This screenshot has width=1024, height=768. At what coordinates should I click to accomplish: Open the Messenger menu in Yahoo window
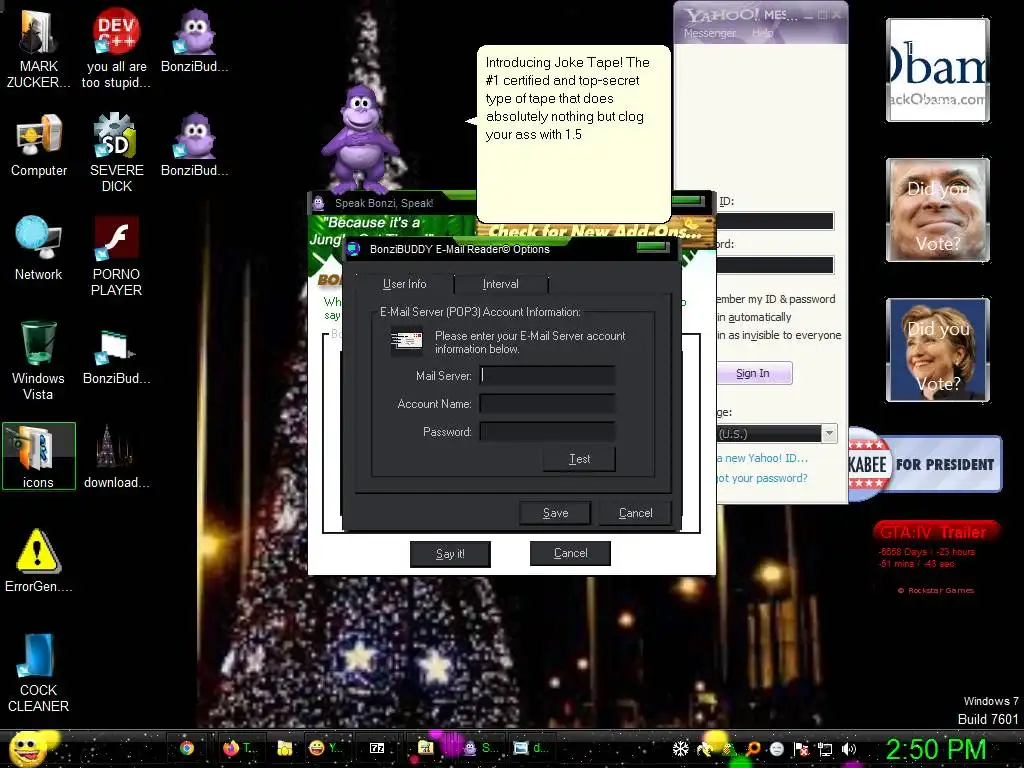point(709,33)
